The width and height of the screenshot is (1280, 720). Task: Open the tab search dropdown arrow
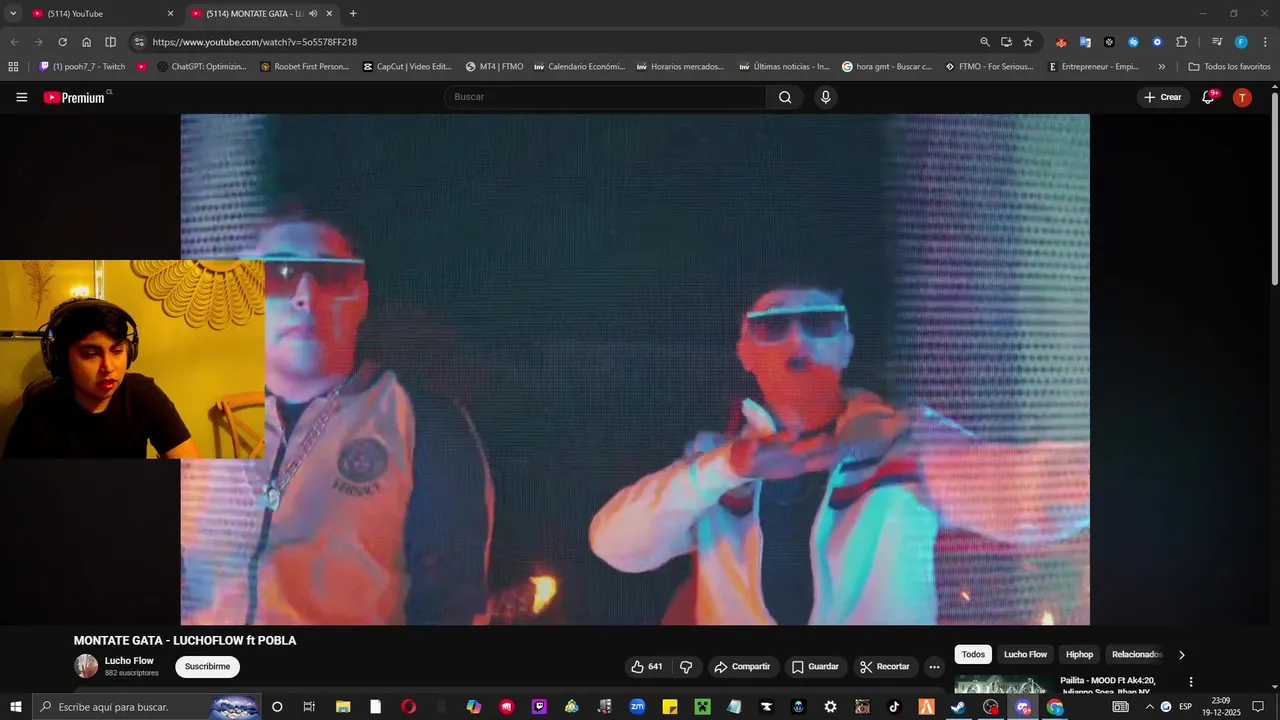click(13, 14)
